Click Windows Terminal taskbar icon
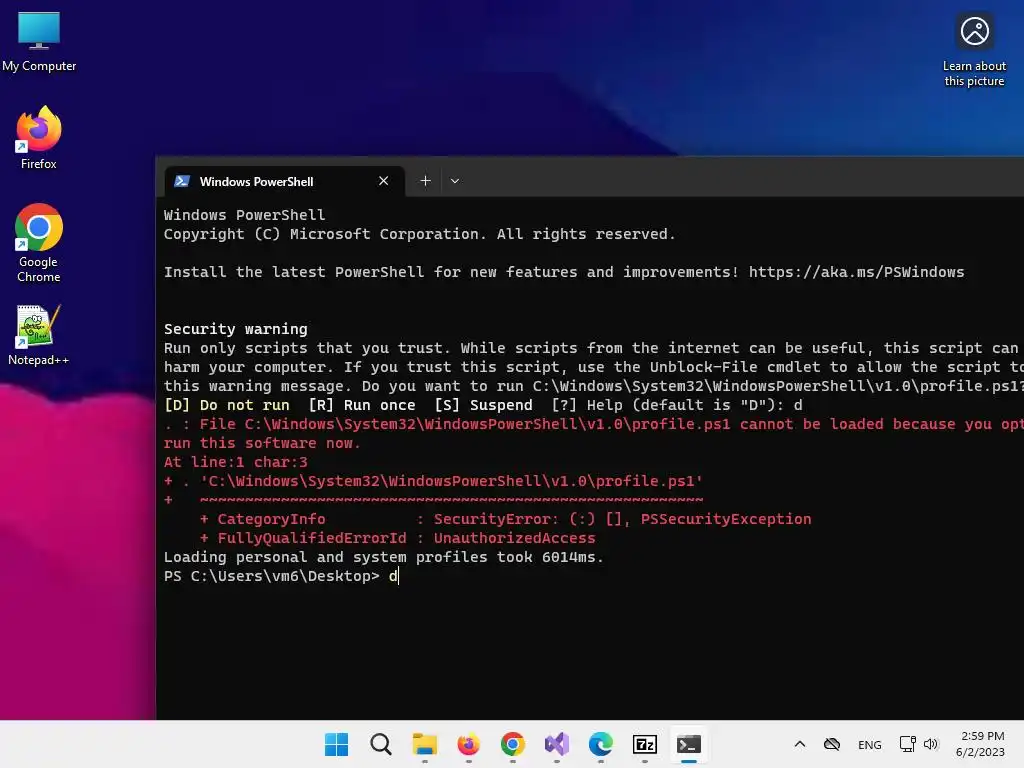Image resolution: width=1024 pixels, height=768 pixels. click(x=688, y=744)
